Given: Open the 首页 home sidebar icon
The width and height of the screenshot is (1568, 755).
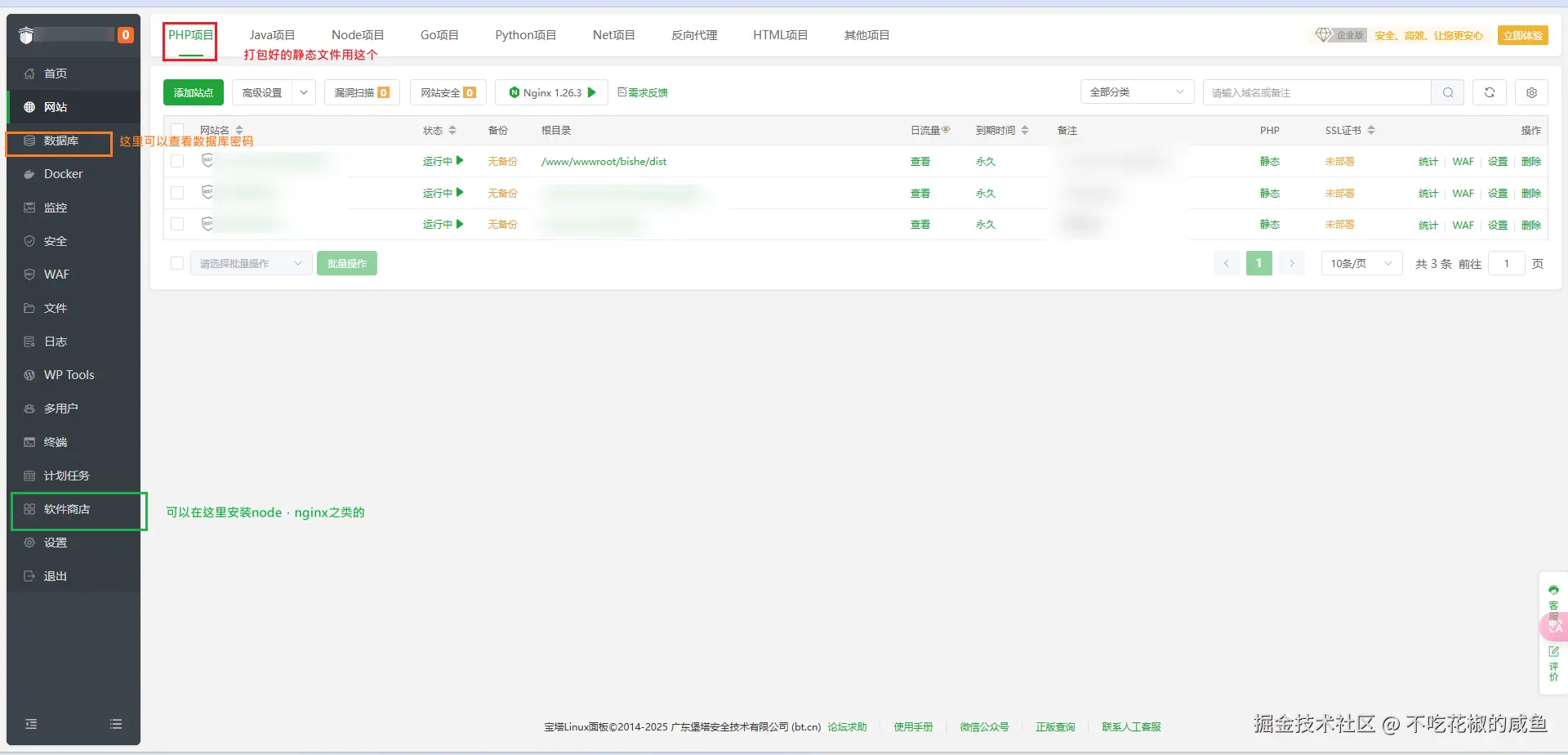Looking at the screenshot, I should click(29, 74).
